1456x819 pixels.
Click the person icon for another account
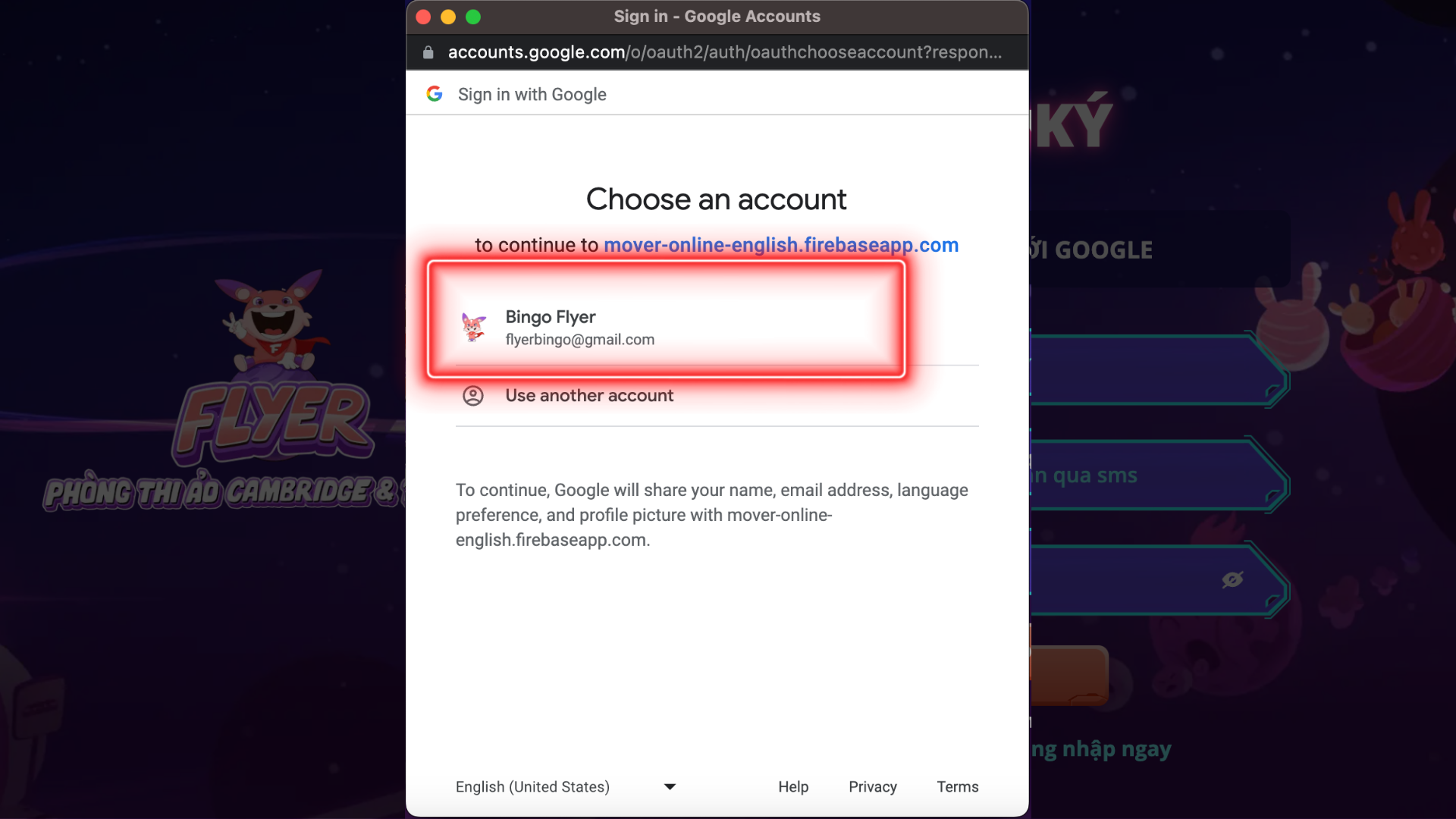473,396
